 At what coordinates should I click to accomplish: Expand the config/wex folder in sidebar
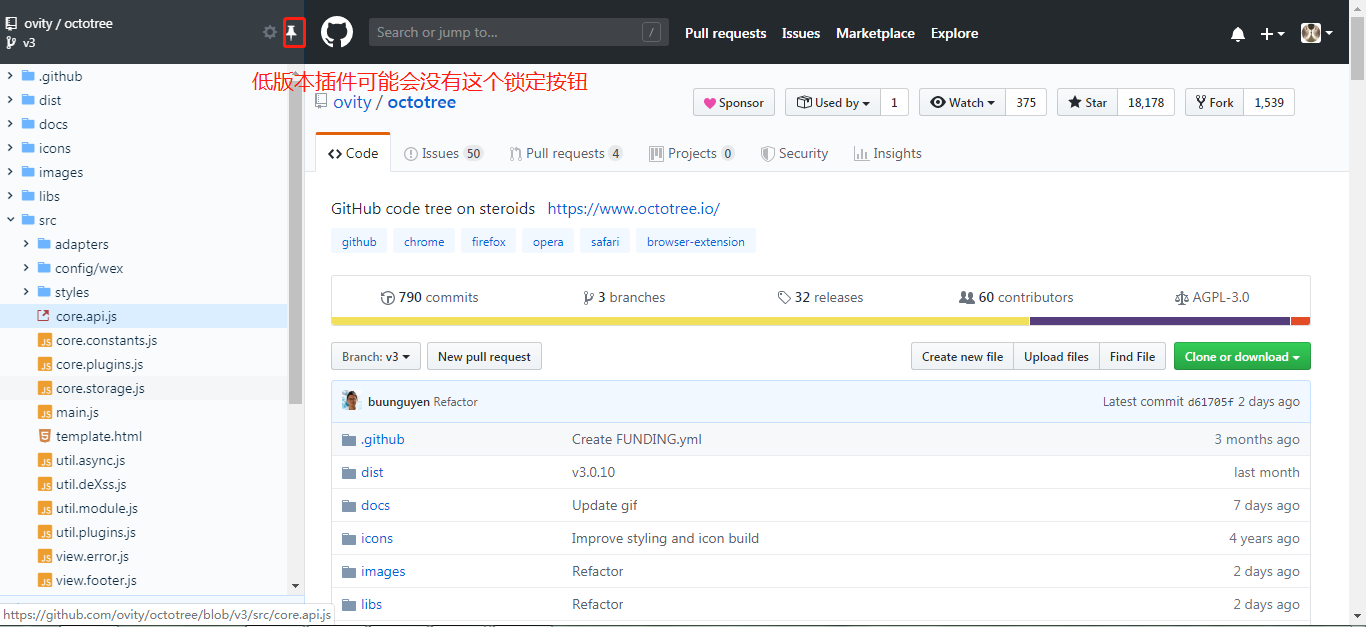27,268
